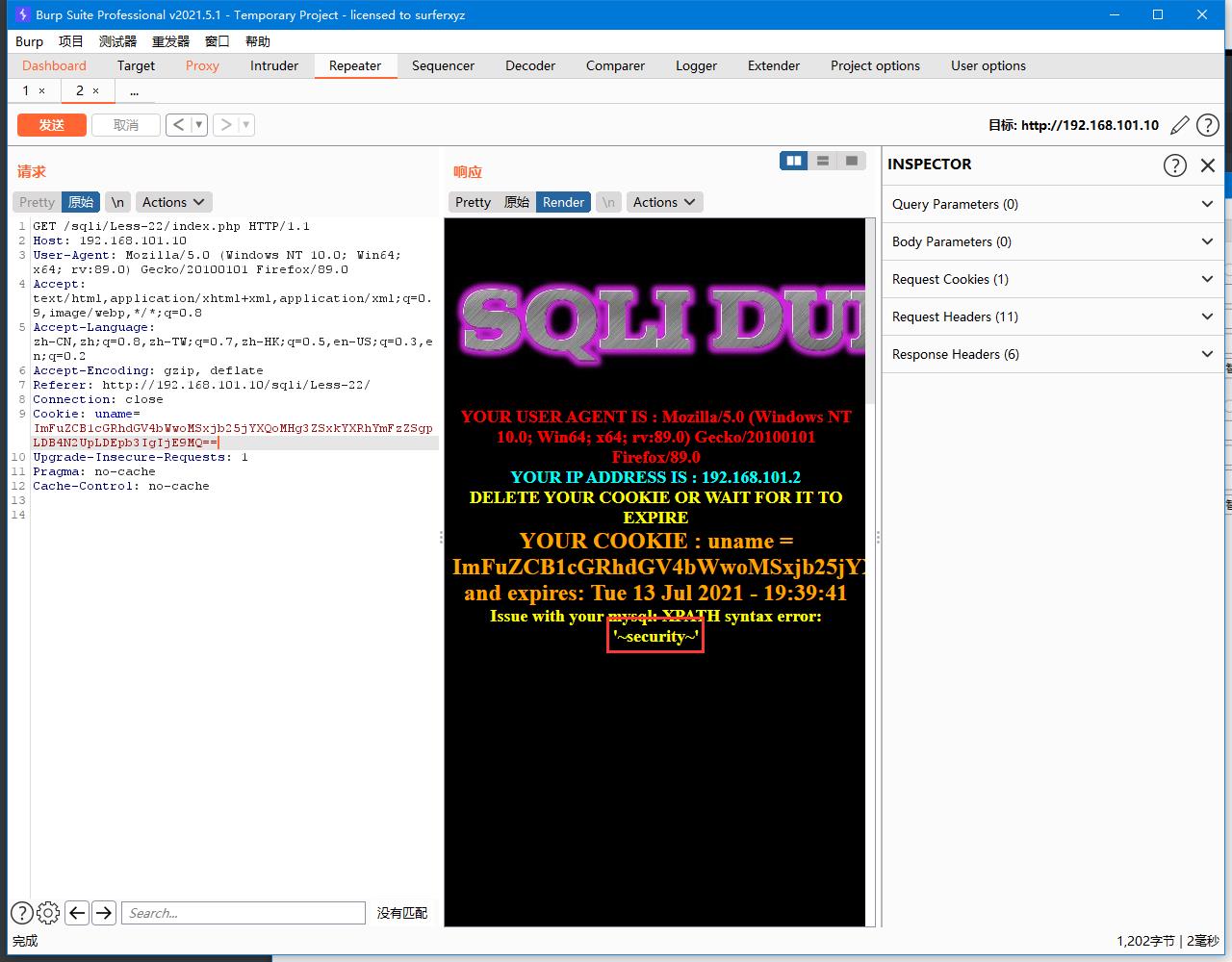Go back to the previous request in history
This screenshot has width=1232, height=962.
coord(179,124)
